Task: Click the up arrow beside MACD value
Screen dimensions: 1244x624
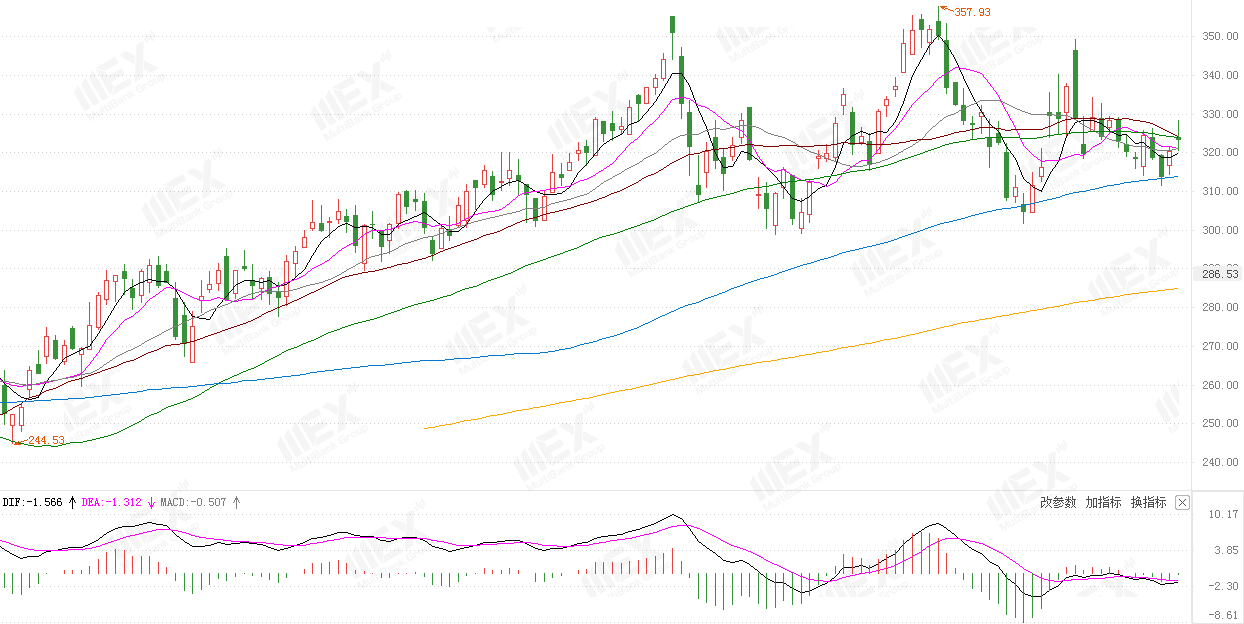Action: point(236,502)
